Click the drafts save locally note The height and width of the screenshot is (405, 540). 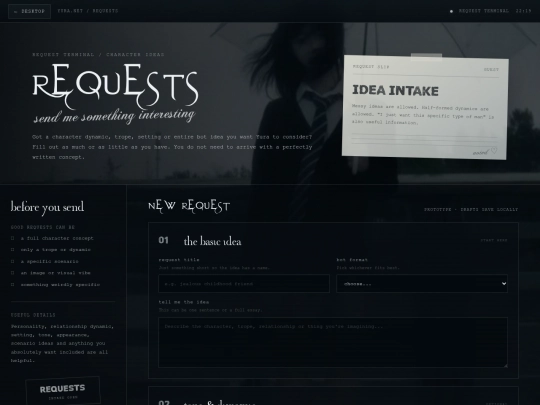pyautogui.click(x=471, y=209)
